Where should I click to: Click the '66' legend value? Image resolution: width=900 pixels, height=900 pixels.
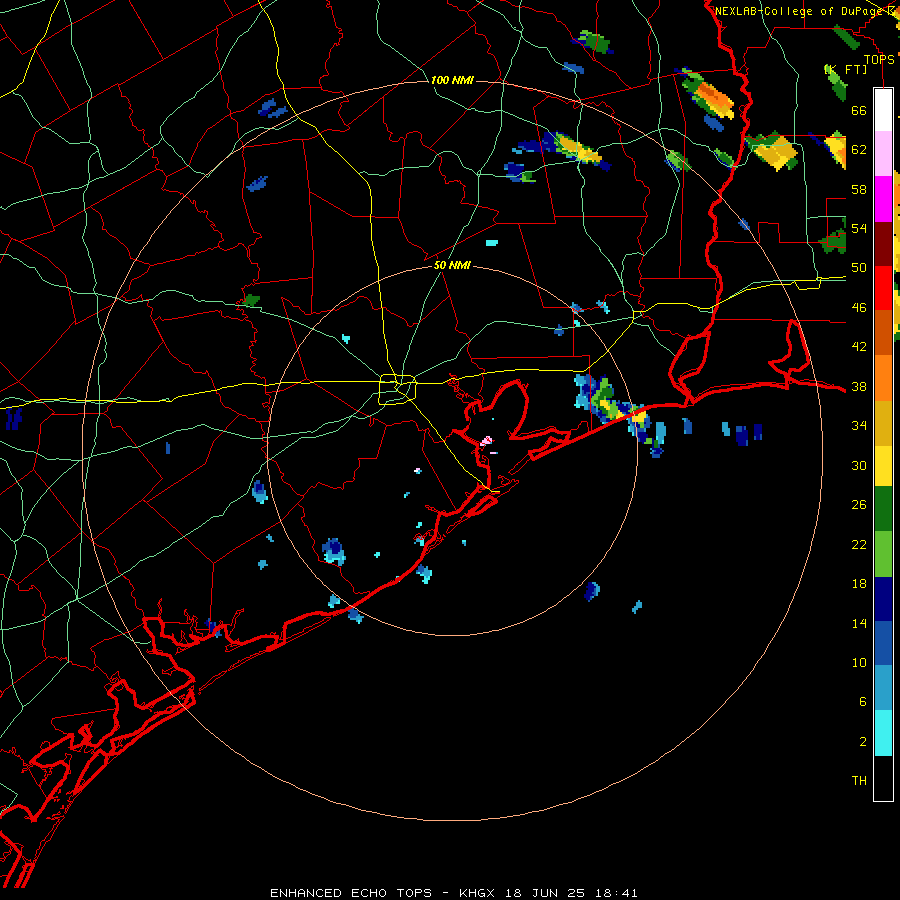point(859,110)
